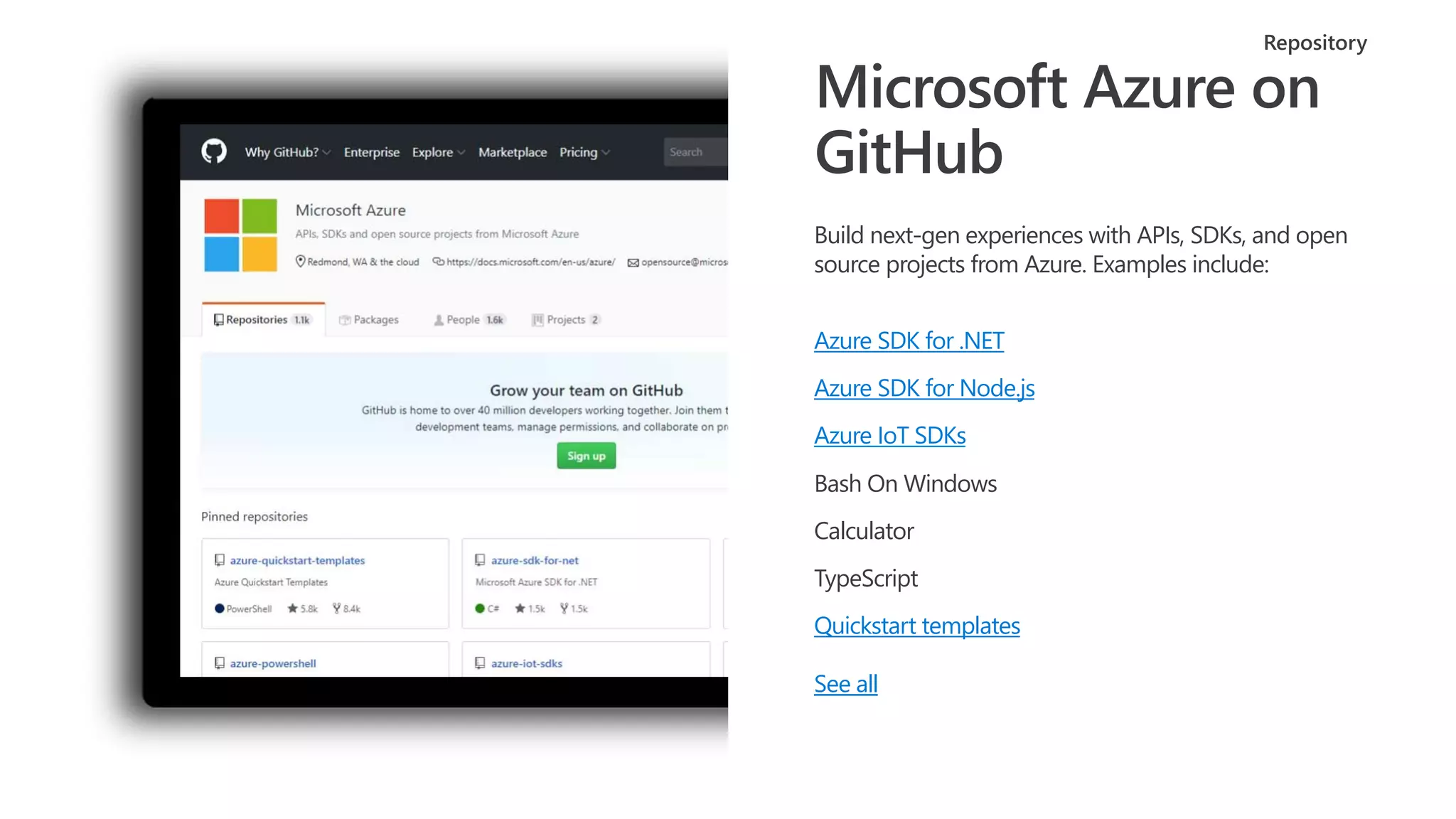Screen dimensions: 1456x819
Task: Click the See all link
Action: pyautogui.click(x=846, y=684)
